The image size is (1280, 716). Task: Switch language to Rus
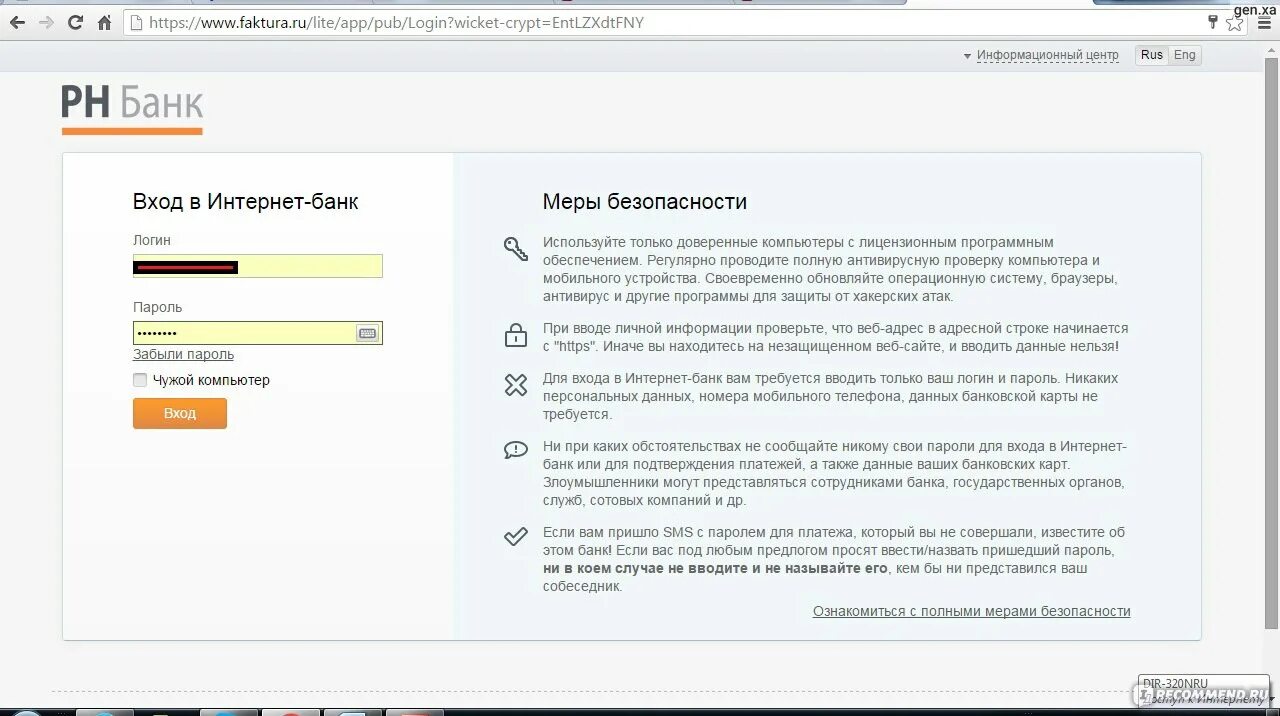[1152, 55]
